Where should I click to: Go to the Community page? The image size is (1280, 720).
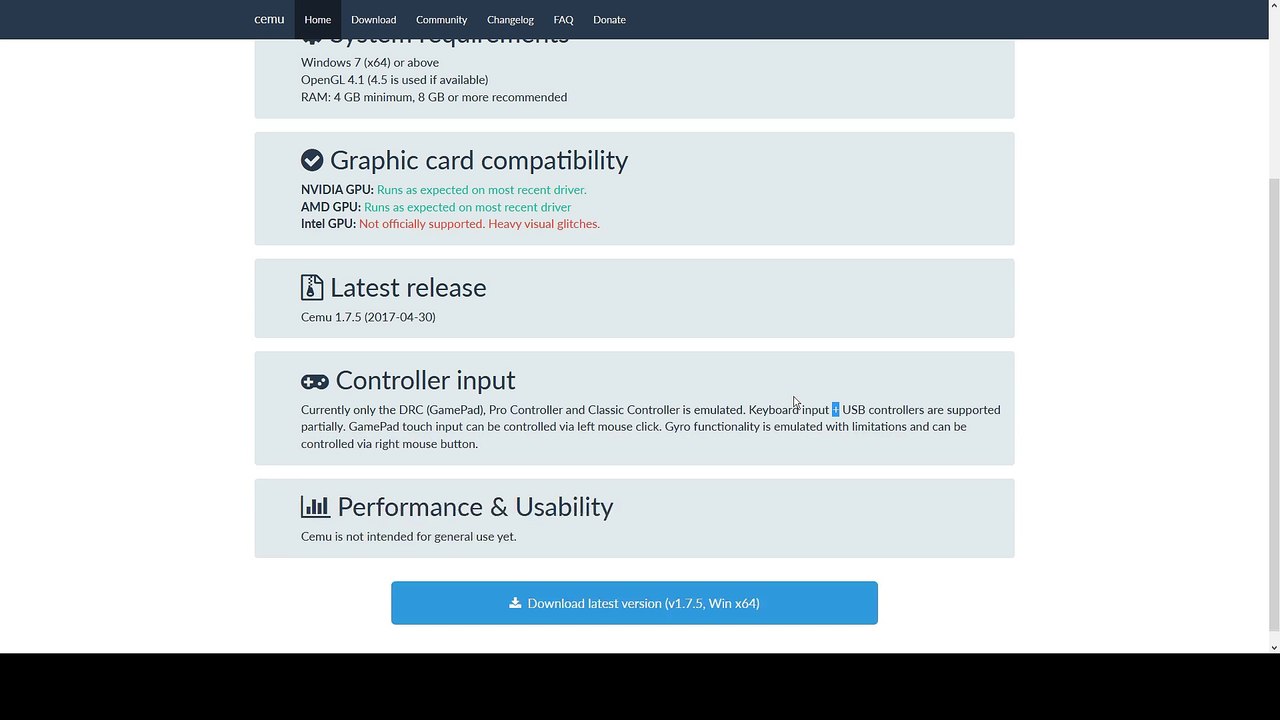click(x=441, y=19)
